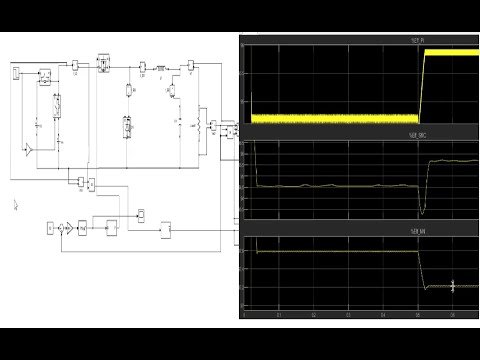
Task: Click the thick yellow waveform band in the top plot
Action: click(335, 119)
